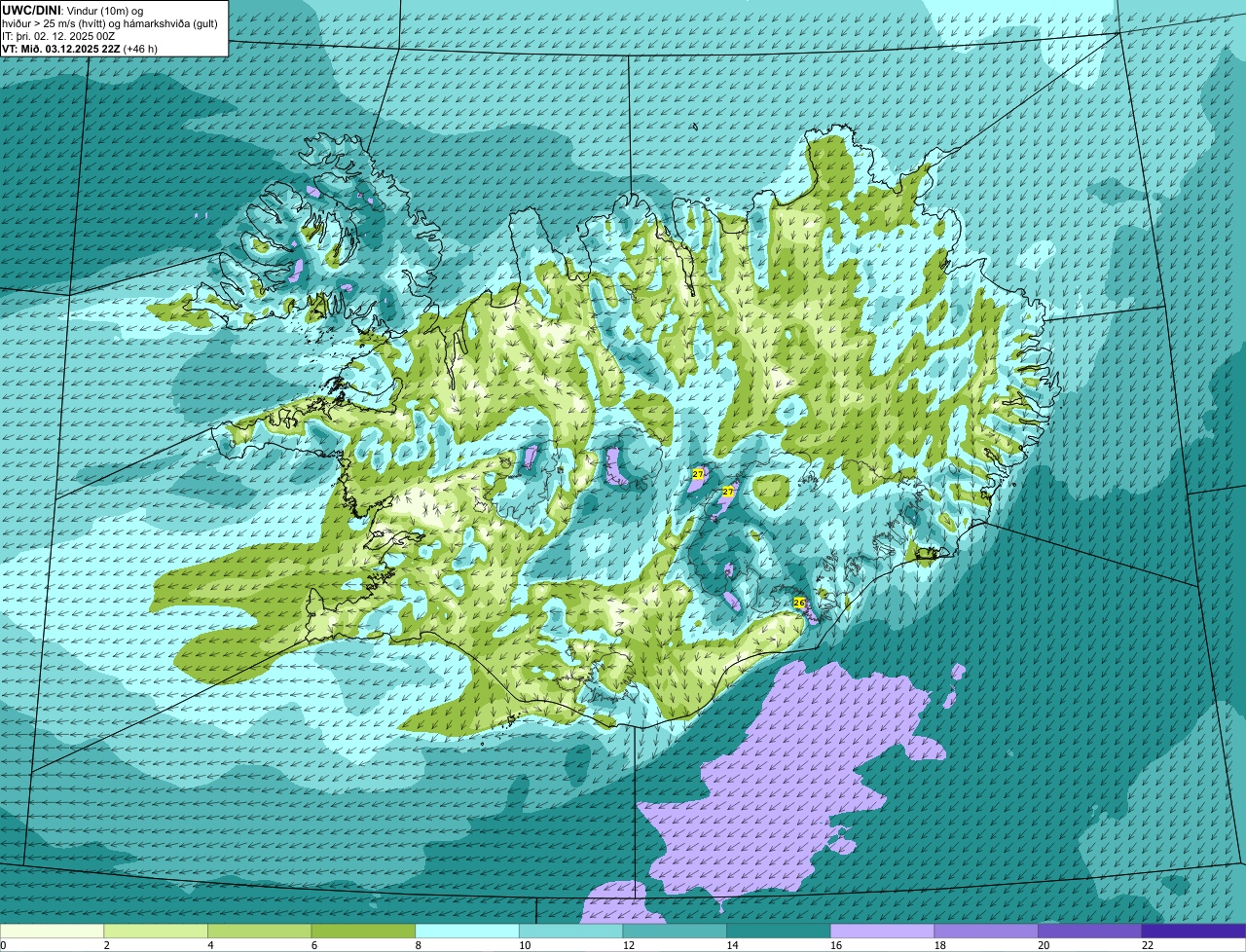Click the 18–20 m/s purple legend swatch
Screen dimensions: 1246x952
(x=986, y=932)
